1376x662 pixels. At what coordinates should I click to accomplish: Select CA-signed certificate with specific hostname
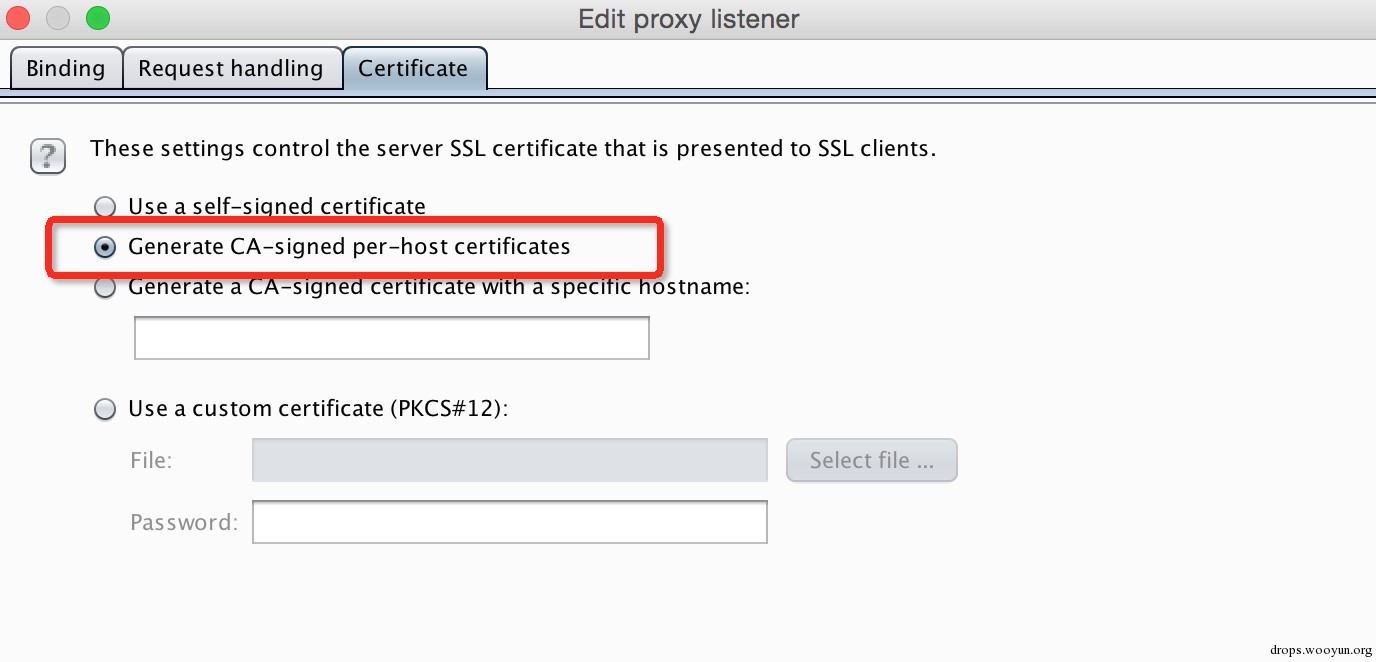pos(105,288)
